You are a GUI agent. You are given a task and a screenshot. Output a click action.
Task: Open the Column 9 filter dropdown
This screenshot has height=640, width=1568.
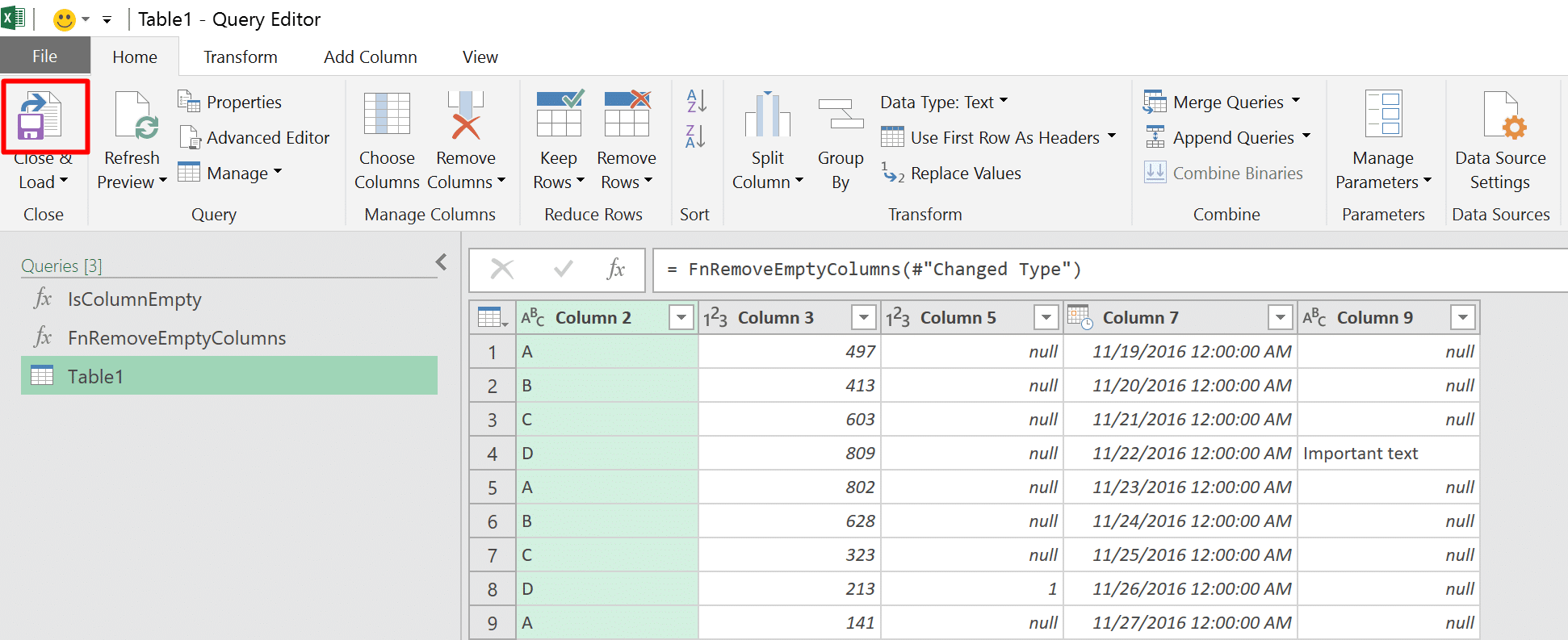(1463, 318)
